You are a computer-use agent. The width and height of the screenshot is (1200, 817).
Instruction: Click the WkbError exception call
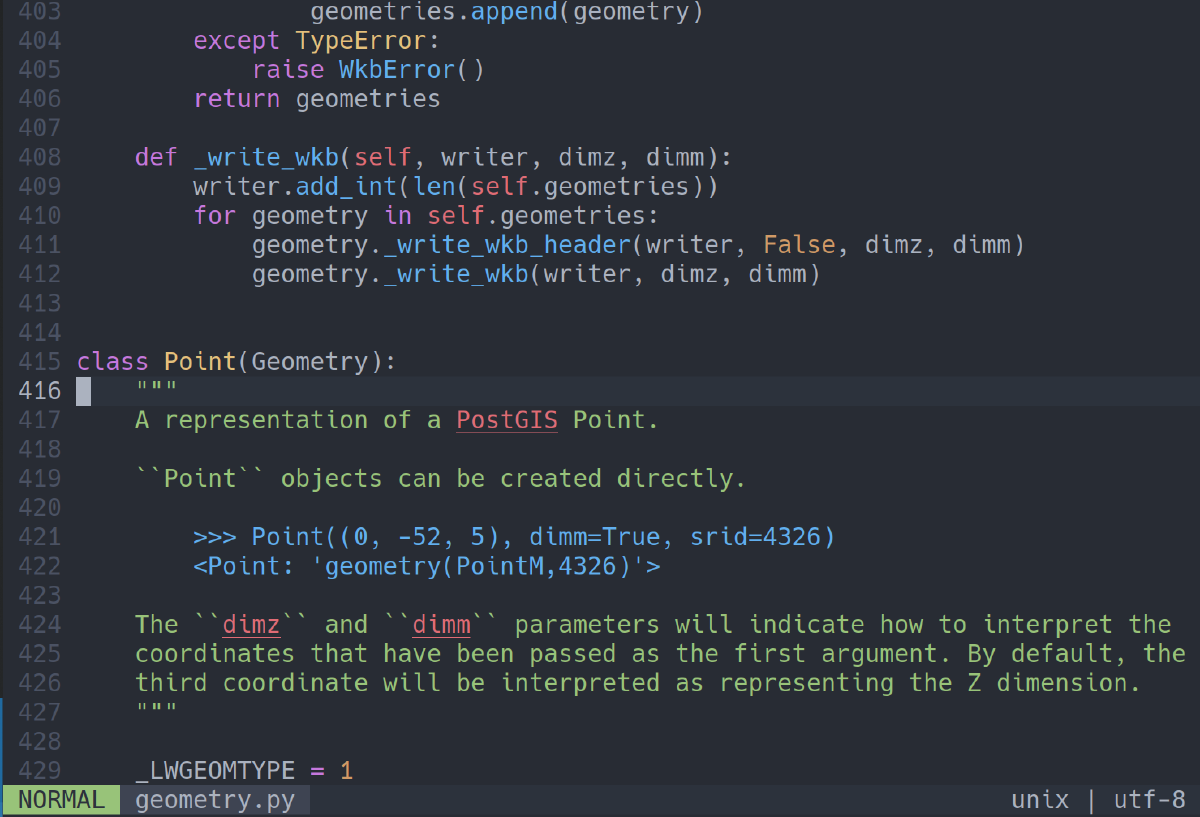397,70
